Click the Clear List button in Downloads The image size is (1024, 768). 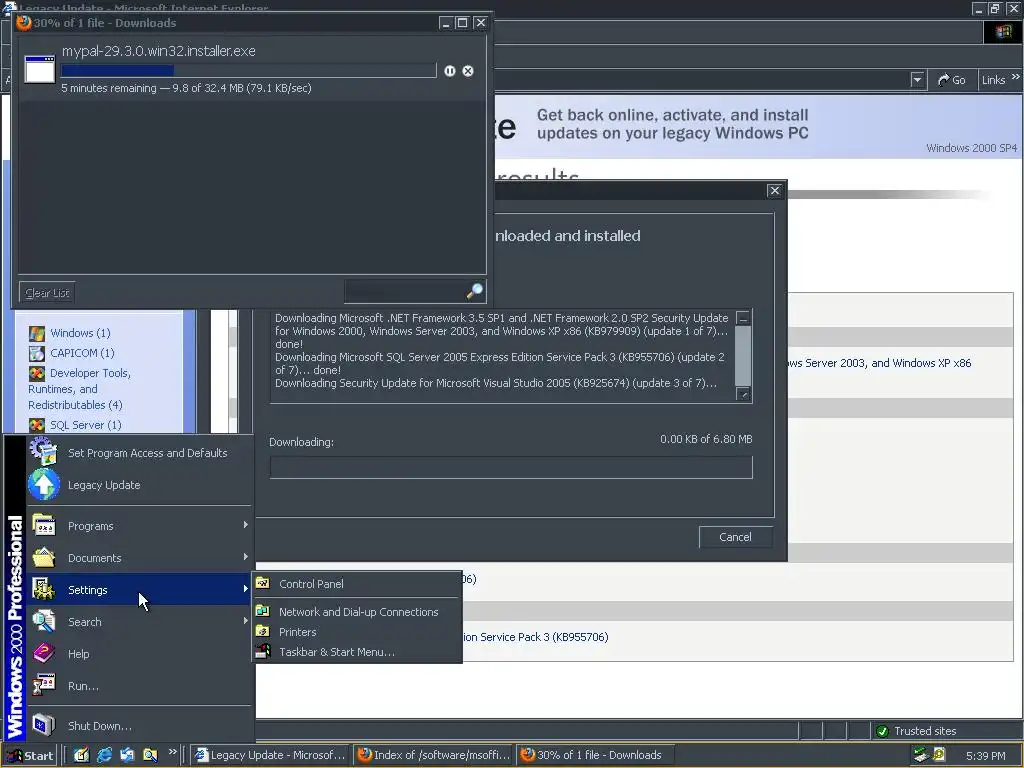(47, 293)
